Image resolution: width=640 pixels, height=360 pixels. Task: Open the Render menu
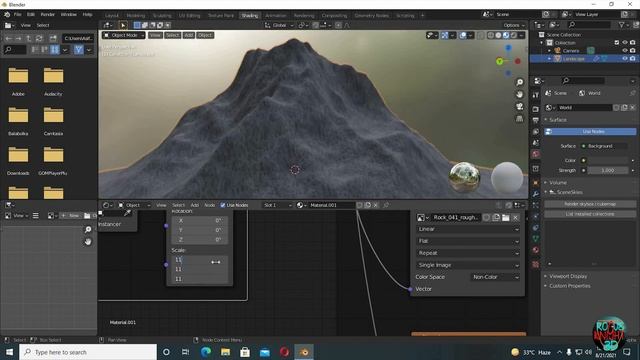pos(47,14)
